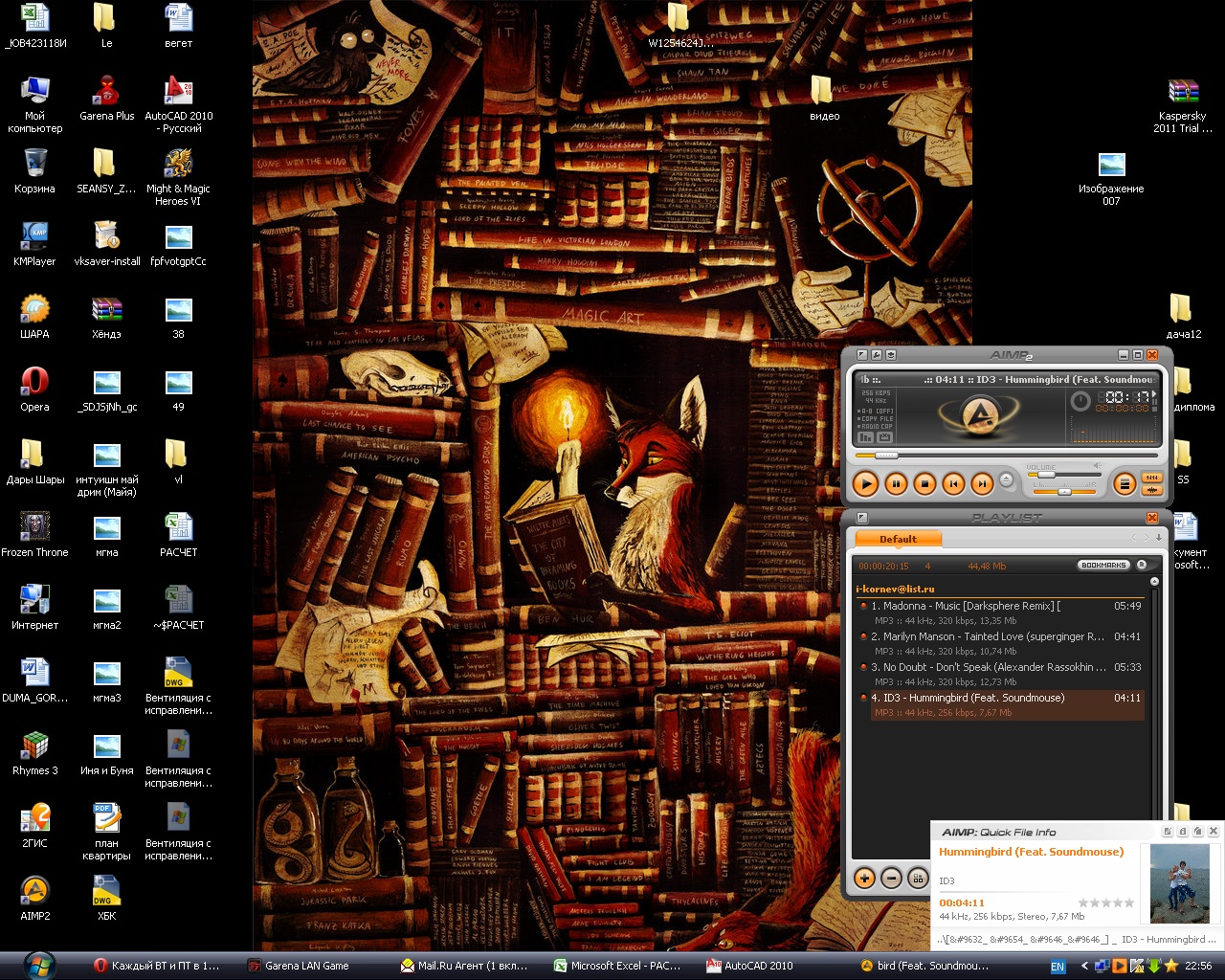Screen dimensions: 1225x980
Task: Open the Playlist window menu icon
Action: pyautogui.click(x=862, y=518)
